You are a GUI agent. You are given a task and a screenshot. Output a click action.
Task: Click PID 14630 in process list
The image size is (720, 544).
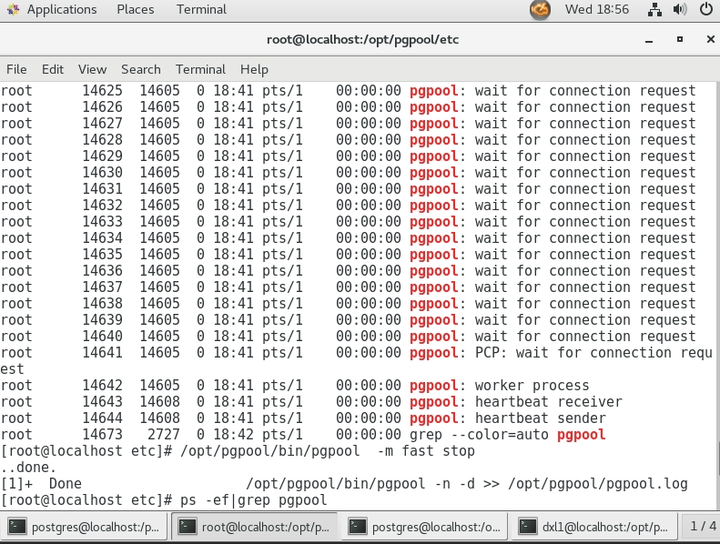(102, 173)
